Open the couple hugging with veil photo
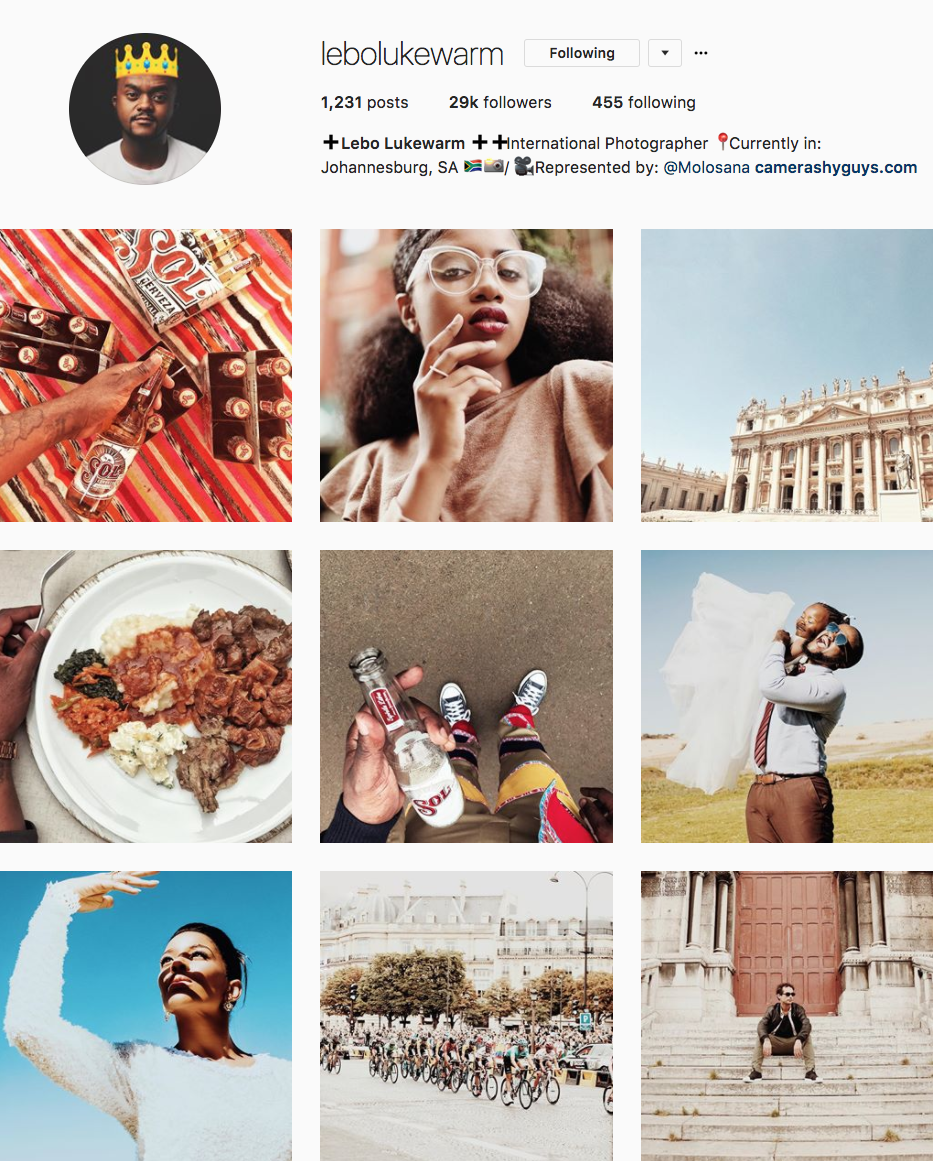Viewport: 933px width, 1161px height. [787, 696]
